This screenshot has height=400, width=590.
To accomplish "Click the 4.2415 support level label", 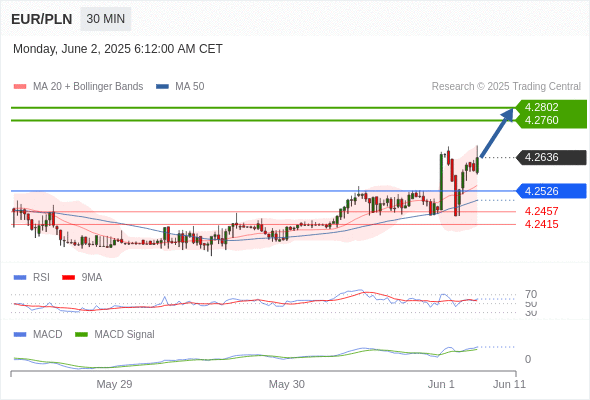I will (x=541, y=224).
